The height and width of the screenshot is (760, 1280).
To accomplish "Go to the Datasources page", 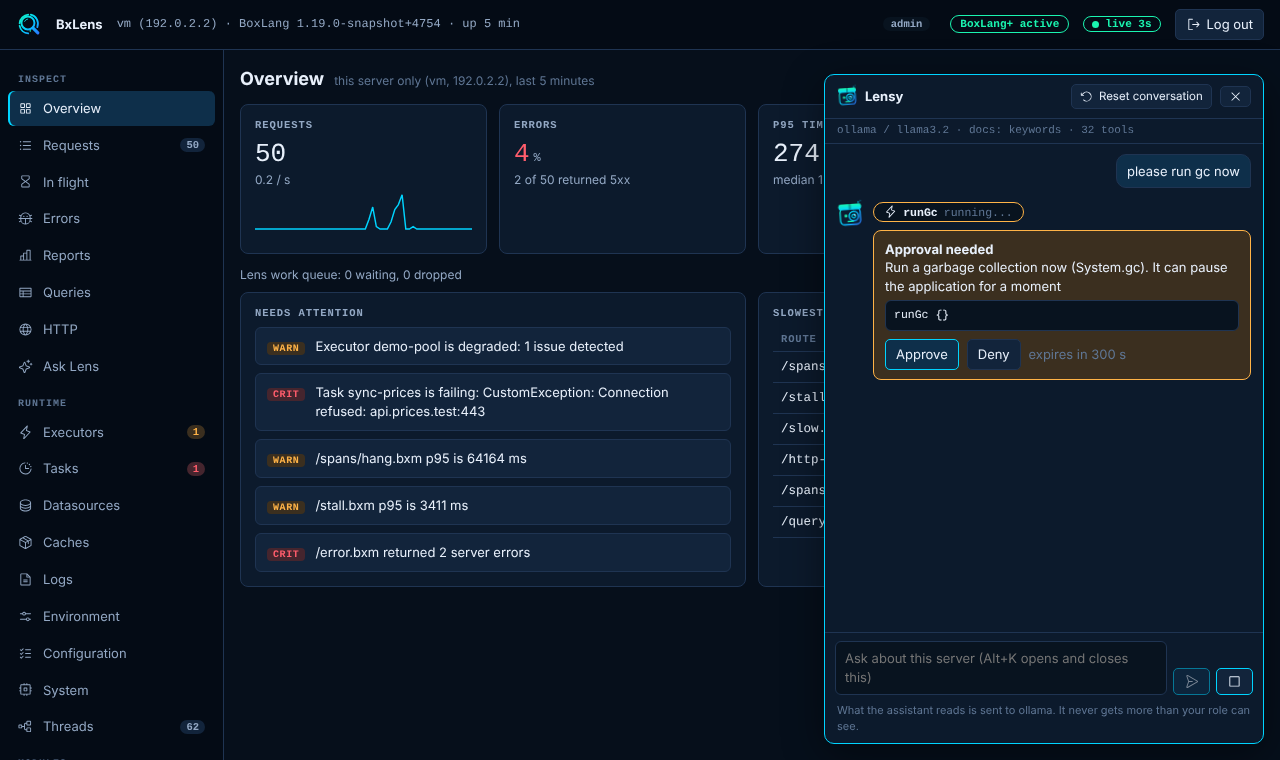I will point(111,505).
